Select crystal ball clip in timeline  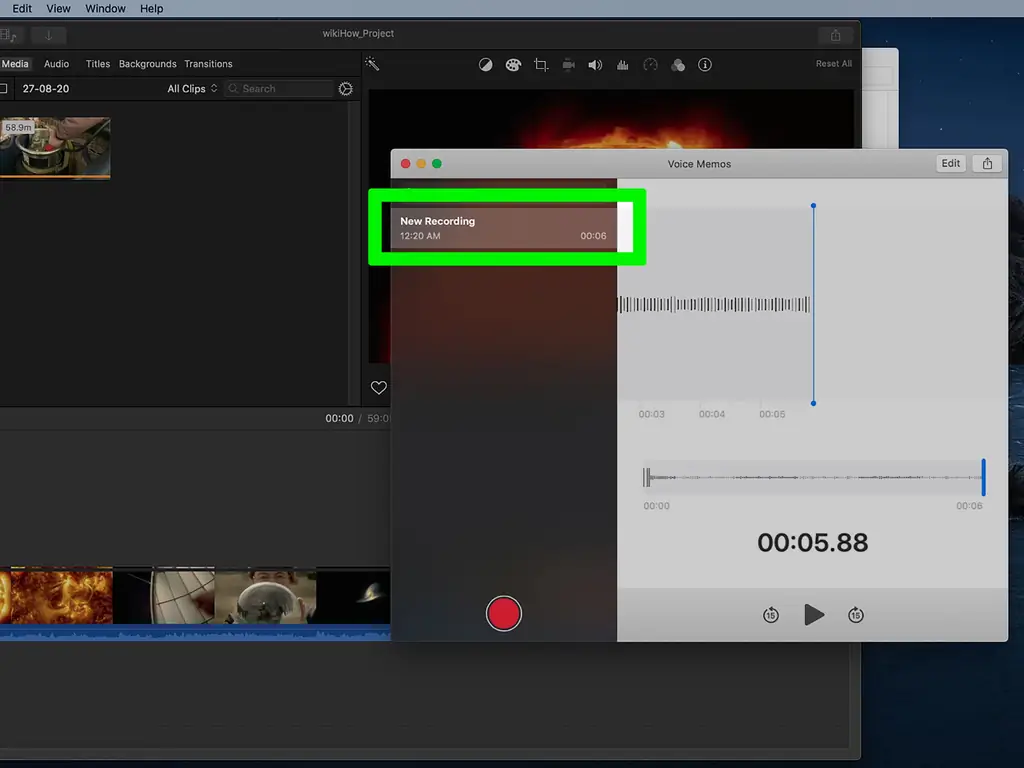[x=266, y=596]
